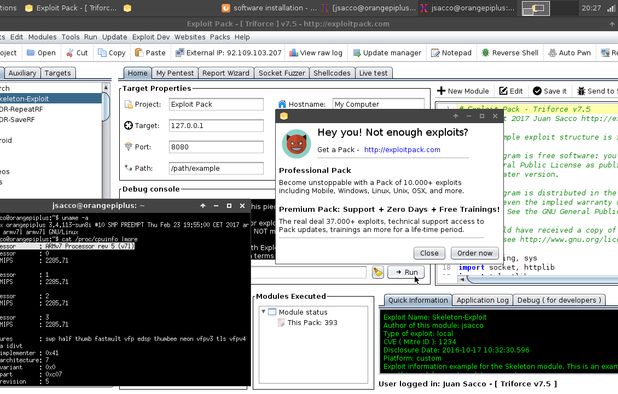618x394 pixels.
Task: Switch to the Auxiliary tab
Action: click(22, 73)
